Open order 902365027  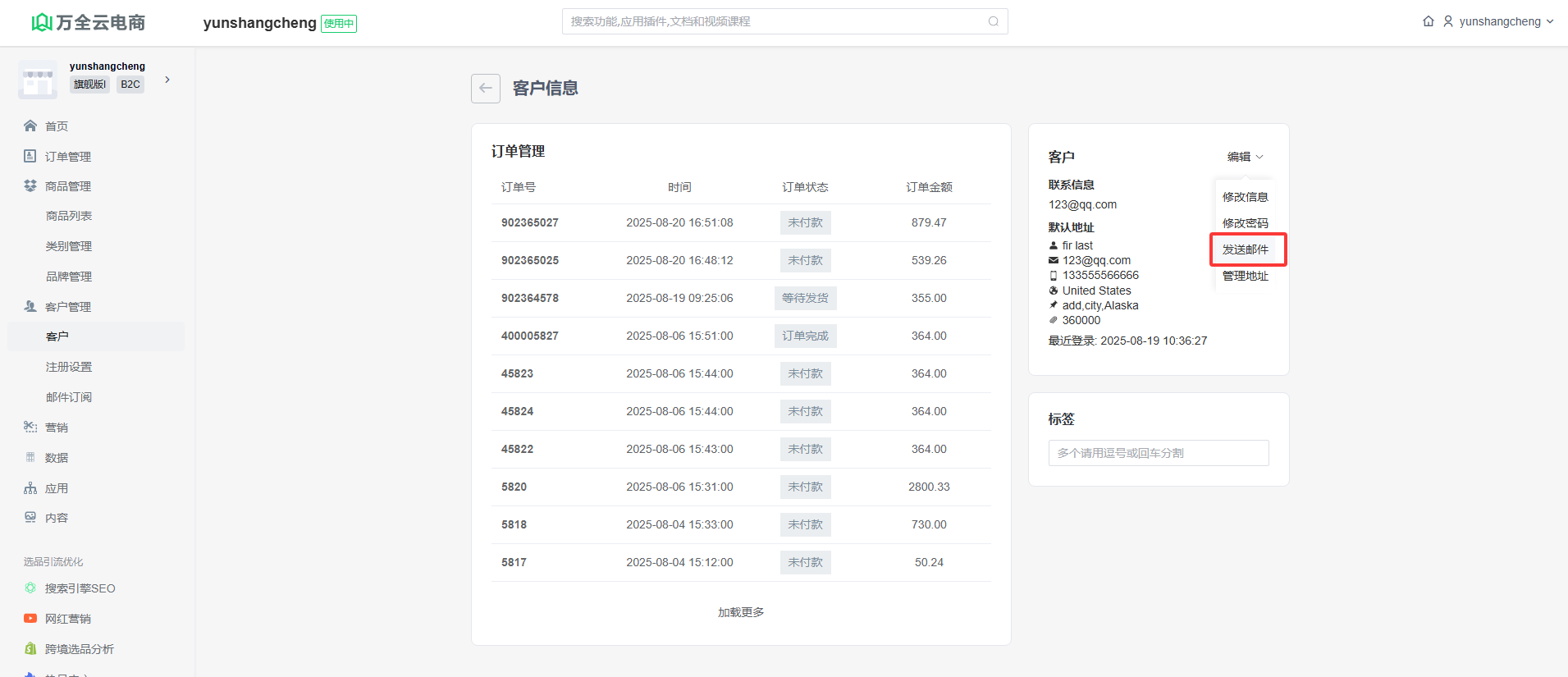coord(530,222)
